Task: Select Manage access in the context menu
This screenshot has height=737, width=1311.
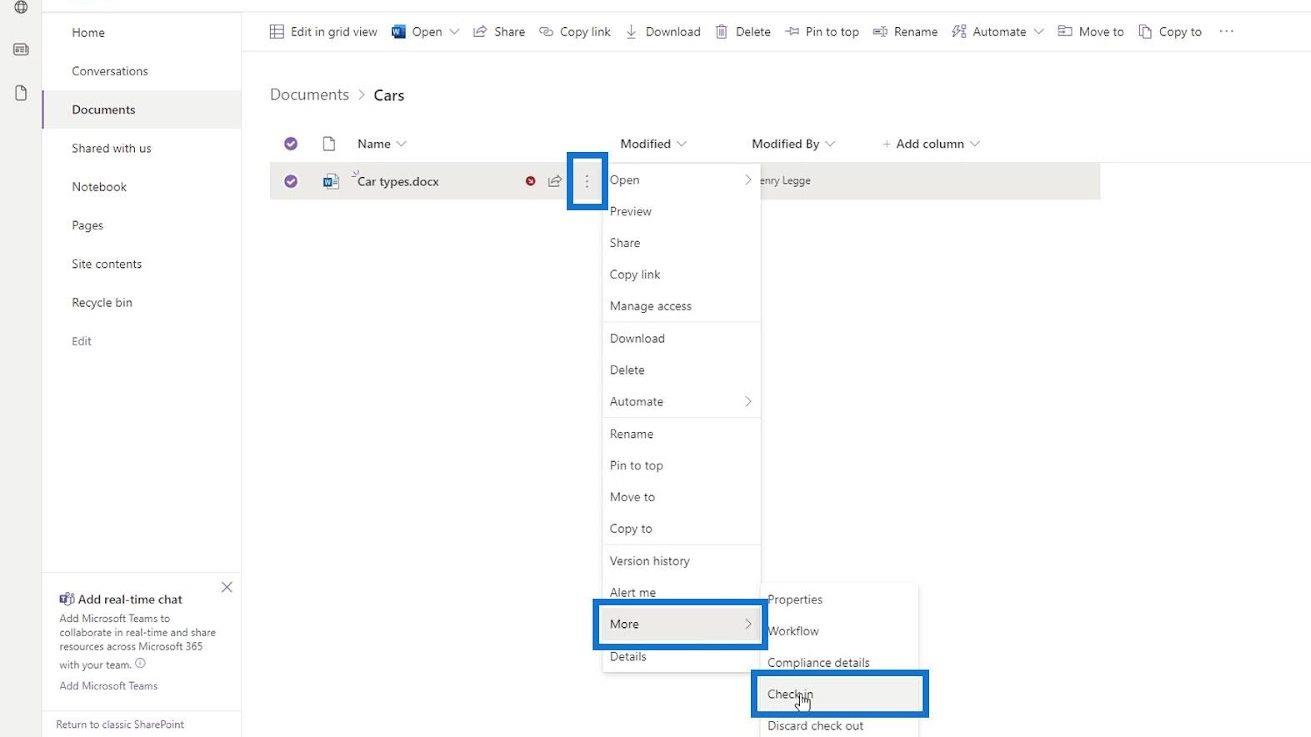Action: tap(681, 306)
